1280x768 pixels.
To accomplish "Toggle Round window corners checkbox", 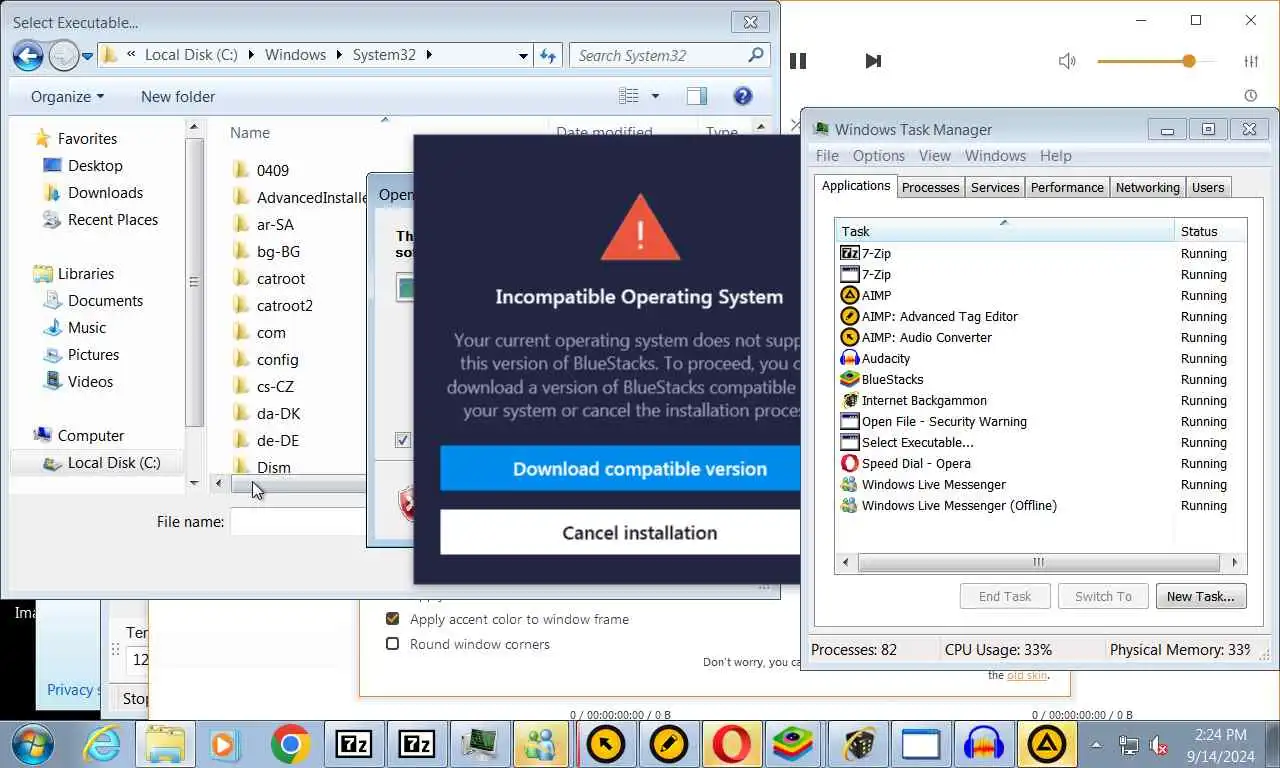I will [x=393, y=644].
